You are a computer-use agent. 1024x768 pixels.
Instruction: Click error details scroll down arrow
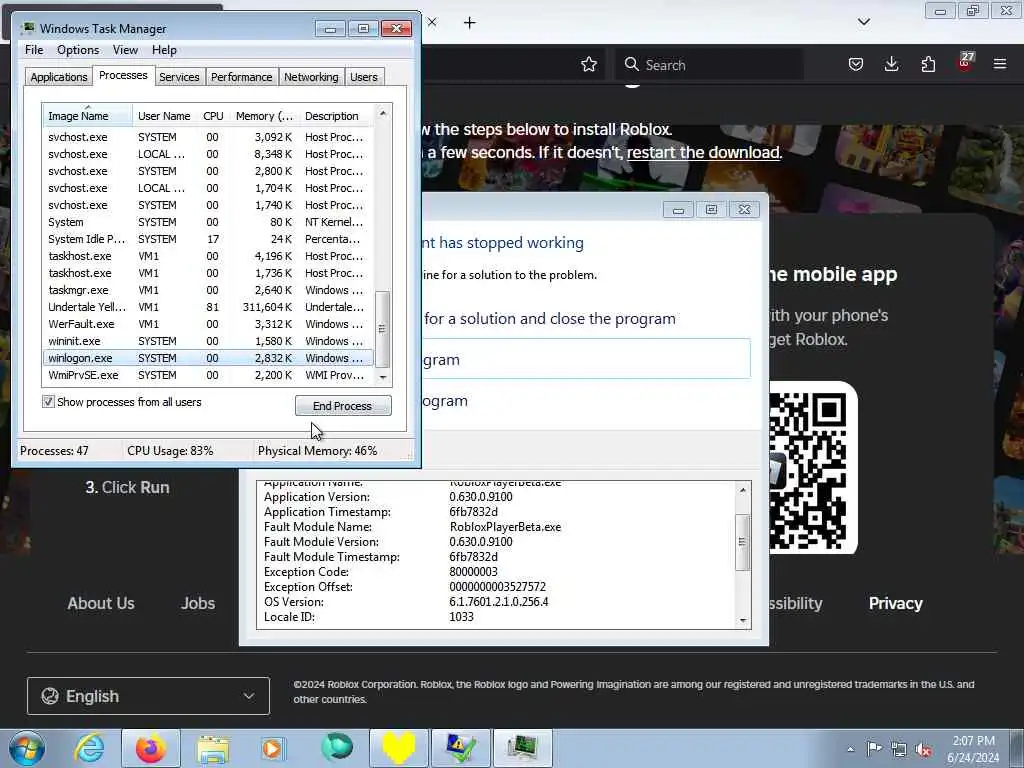tap(743, 621)
